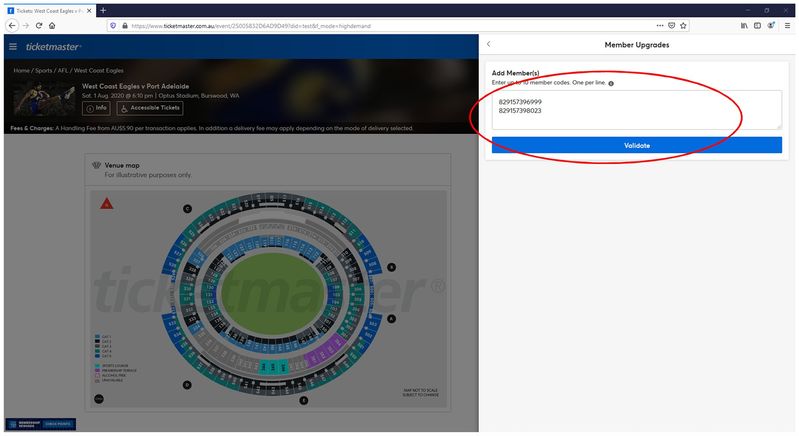Image resolution: width=799 pixels, height=436 pixels.
Task: Click member code 829157398023
Action: 520,111
